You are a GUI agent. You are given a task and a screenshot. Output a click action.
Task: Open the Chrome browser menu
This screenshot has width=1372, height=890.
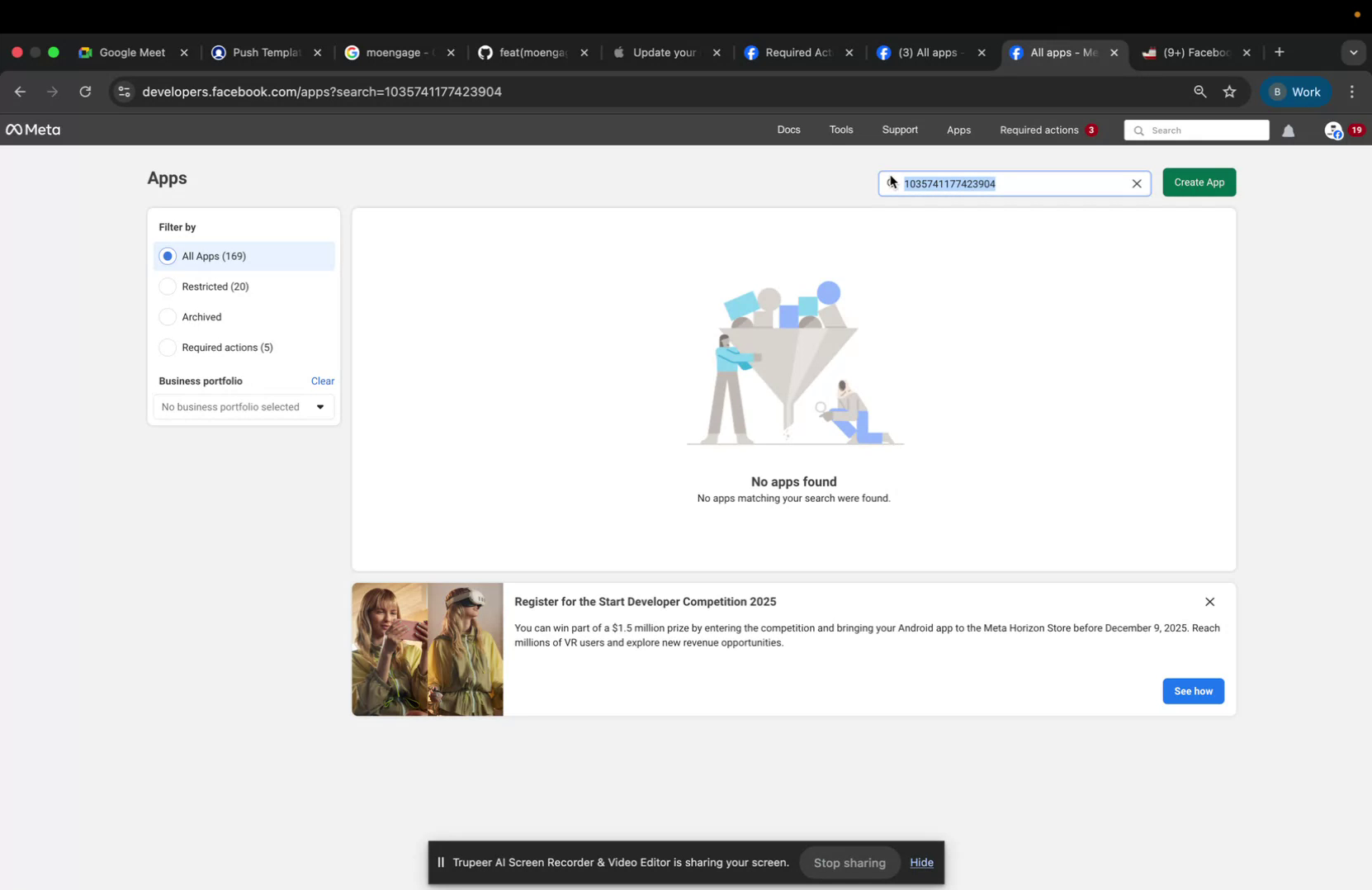[1351, 92]
